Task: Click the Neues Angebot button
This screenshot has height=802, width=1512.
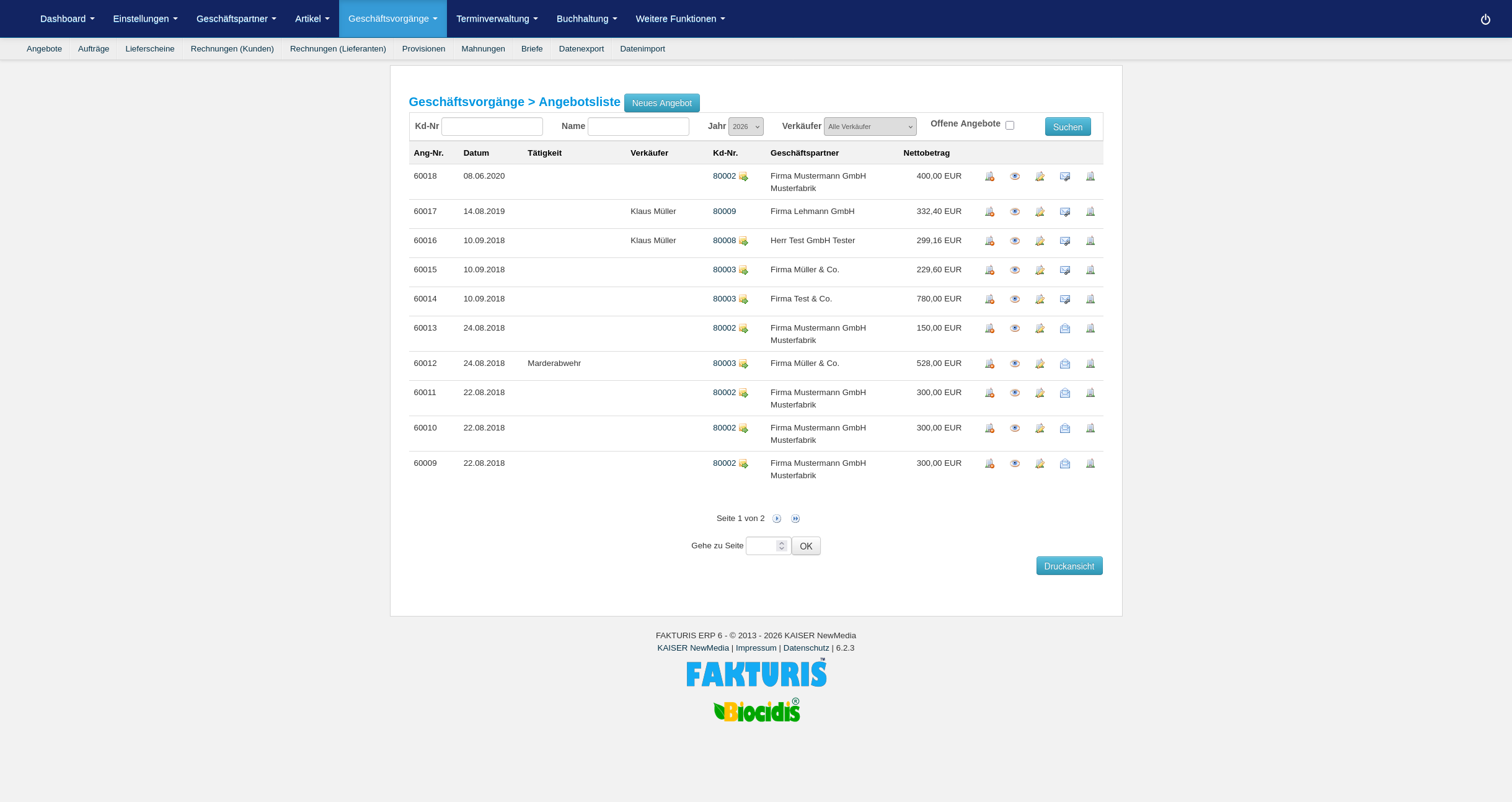Action: pos(661,103)
